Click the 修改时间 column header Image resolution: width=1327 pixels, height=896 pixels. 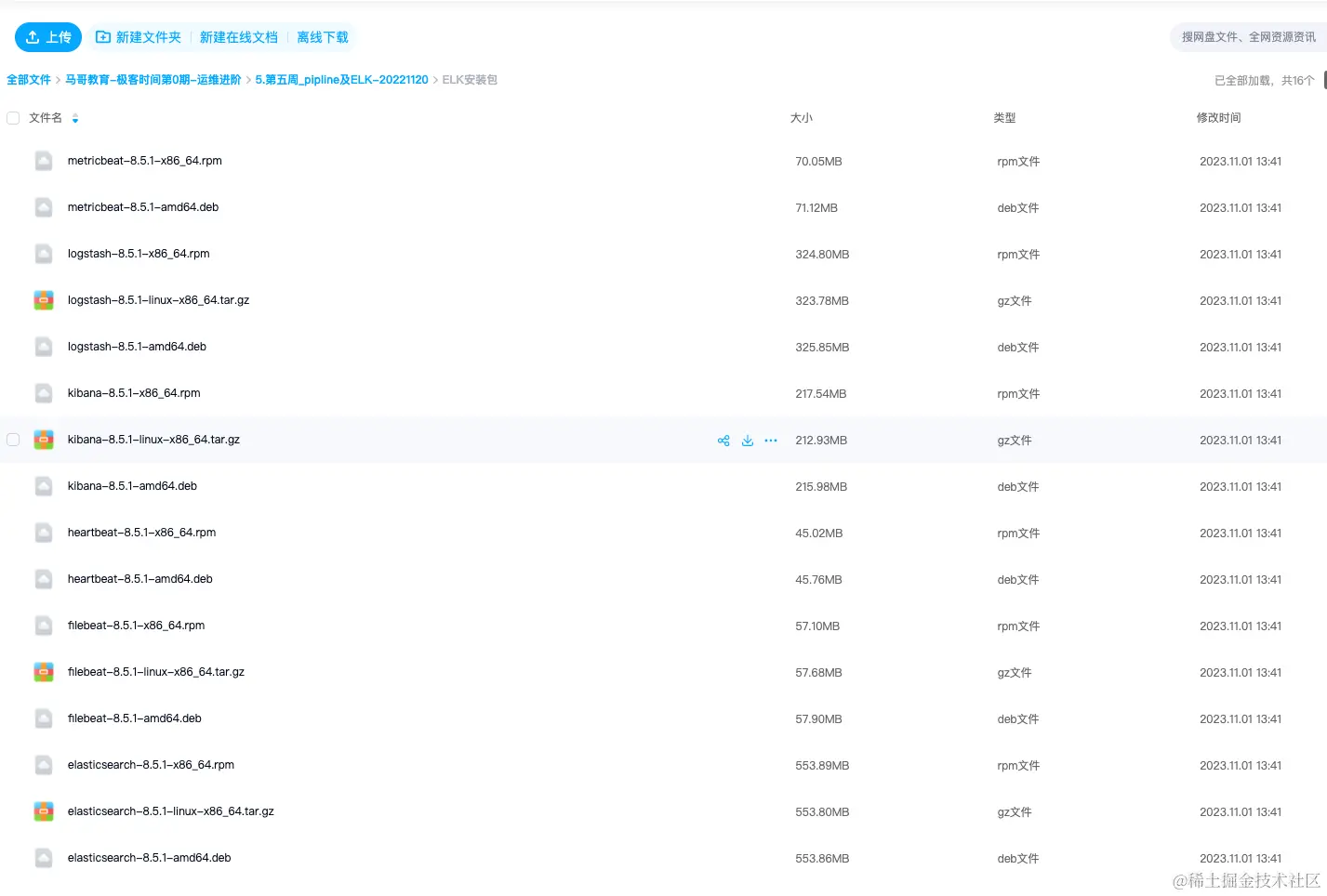1219,118
